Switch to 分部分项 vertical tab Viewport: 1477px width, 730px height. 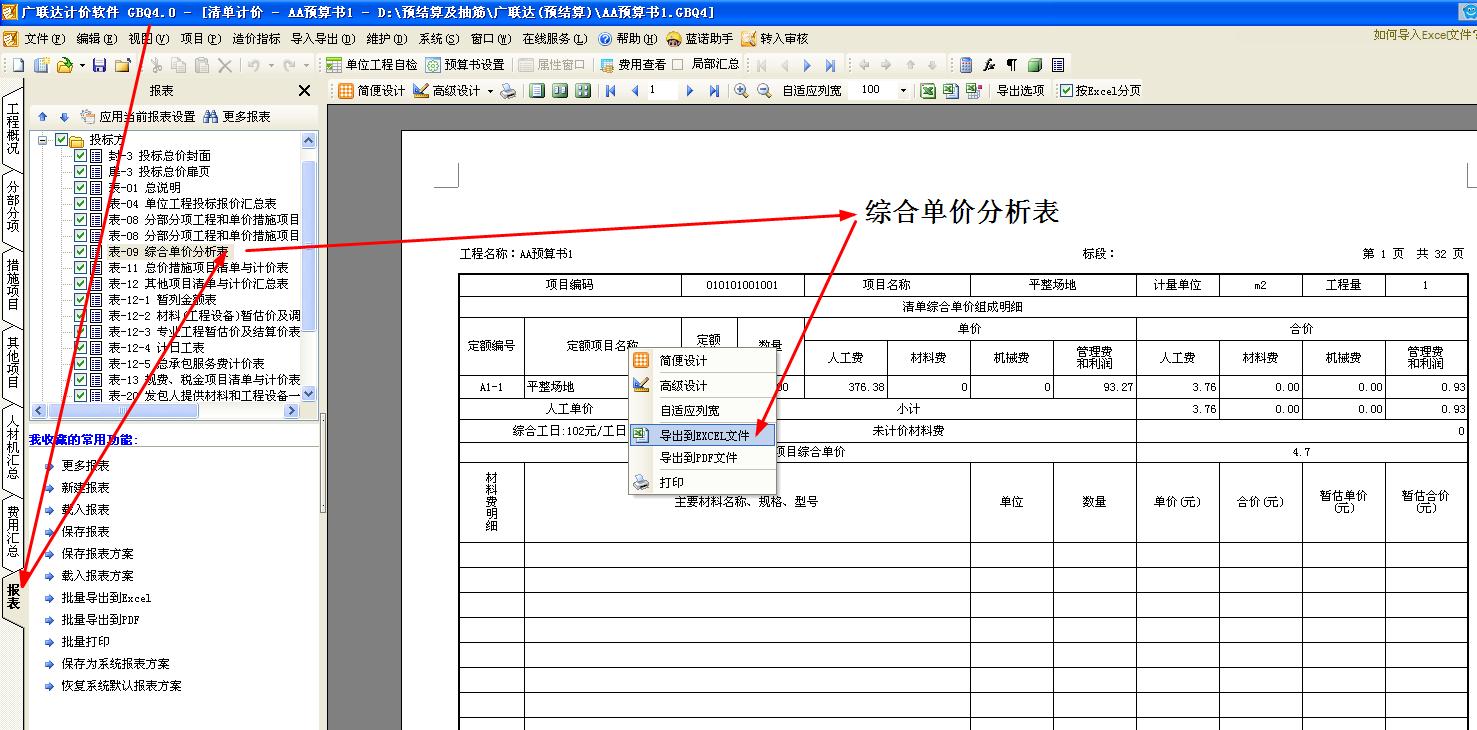[12, 207]
